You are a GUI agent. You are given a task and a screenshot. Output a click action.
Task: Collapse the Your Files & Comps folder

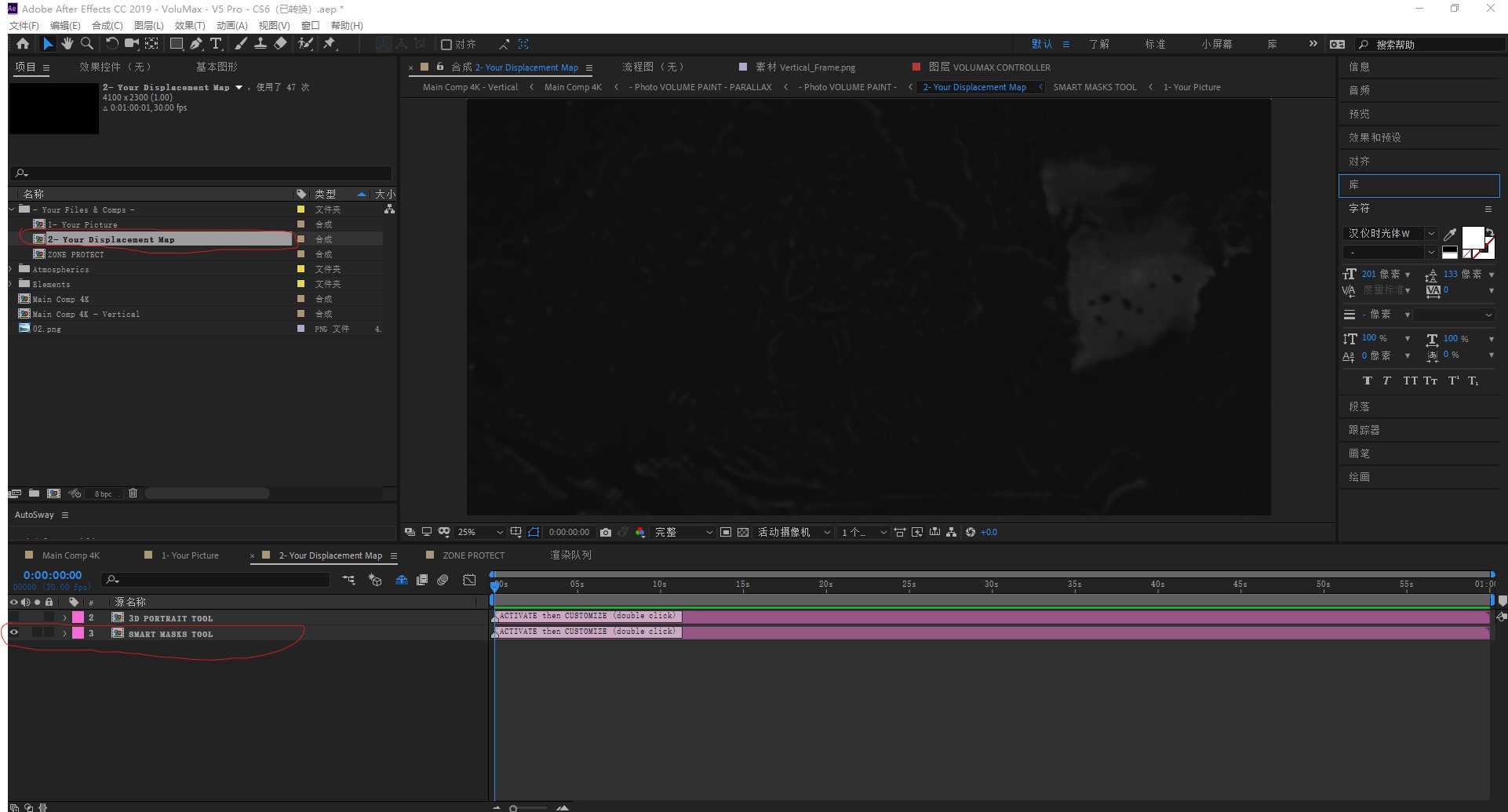[x=12, y=209]
